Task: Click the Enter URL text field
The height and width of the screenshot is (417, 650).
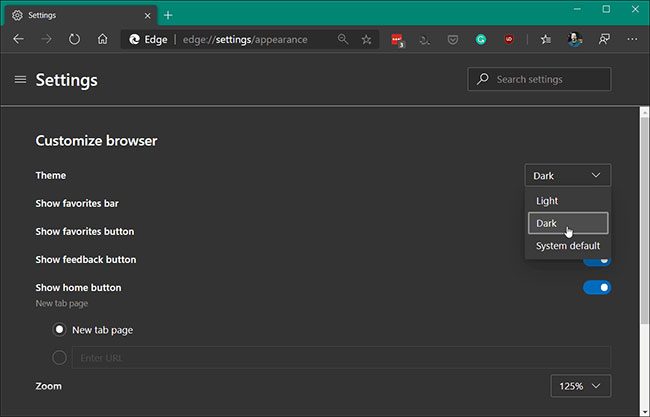Action: (x=341, y=357)
